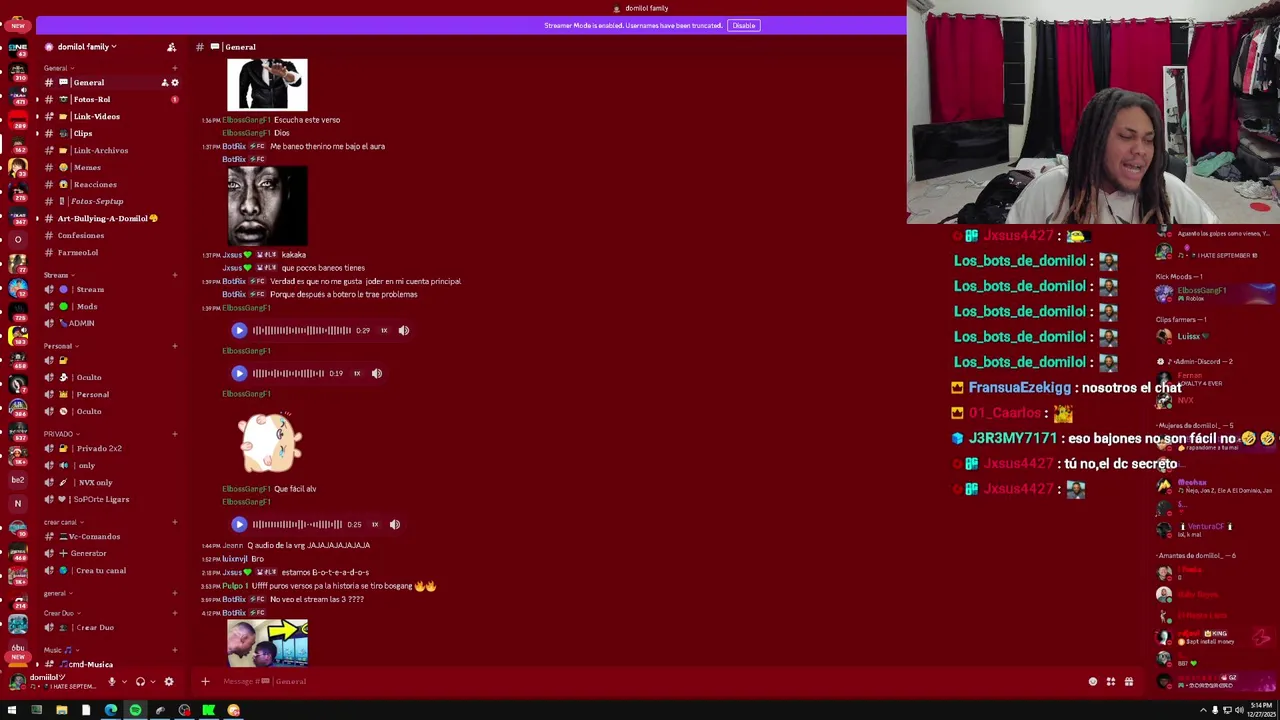The height and width of the screenshot is (720, 1280).
Task: Open Microsoft Edge from taskbar
Action: 110,710
